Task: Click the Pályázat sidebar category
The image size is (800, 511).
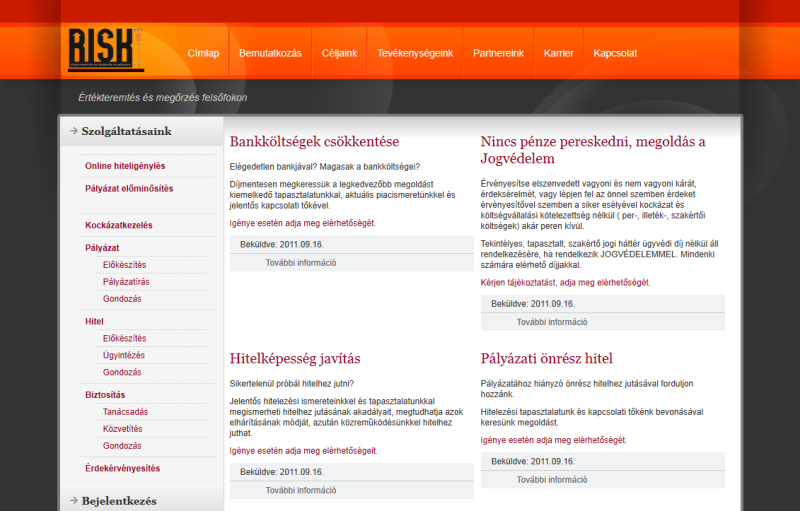Action: (102, 248)
